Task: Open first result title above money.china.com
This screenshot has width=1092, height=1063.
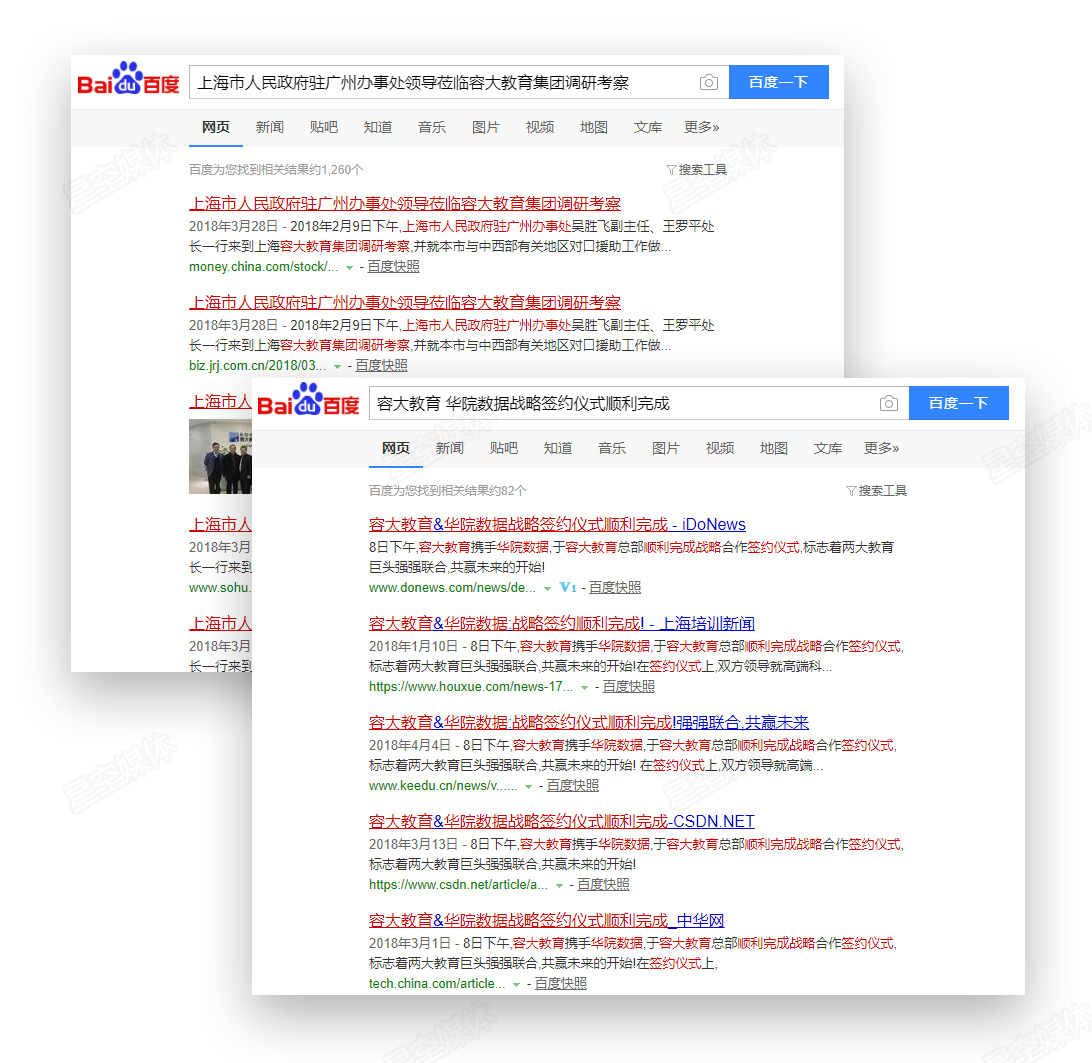Action: coord(405,203)
